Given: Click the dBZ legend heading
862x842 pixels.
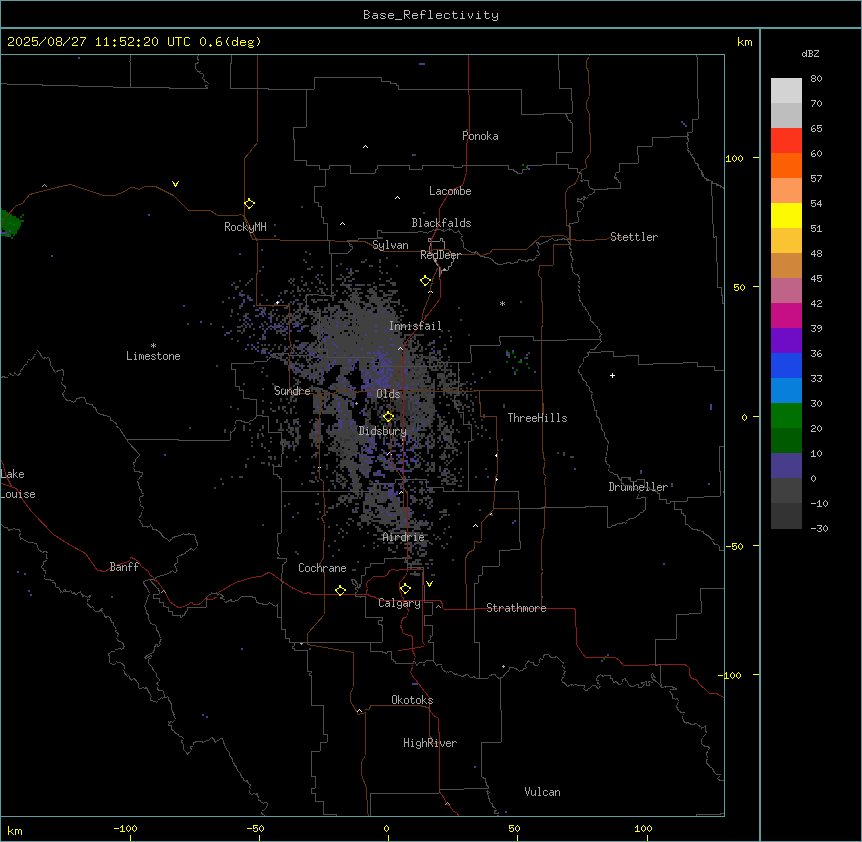Looking at the screenshot, I should coord(810,54).
